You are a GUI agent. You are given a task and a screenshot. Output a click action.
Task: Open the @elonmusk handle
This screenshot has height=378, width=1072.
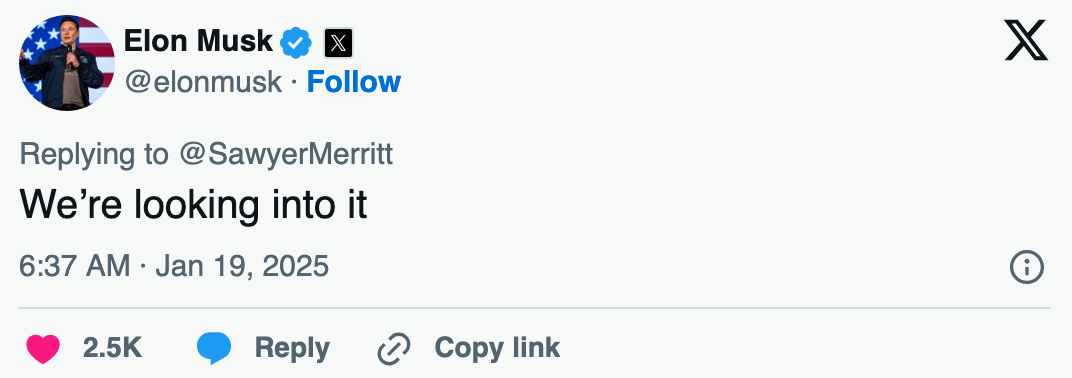(x=203, y=82)
